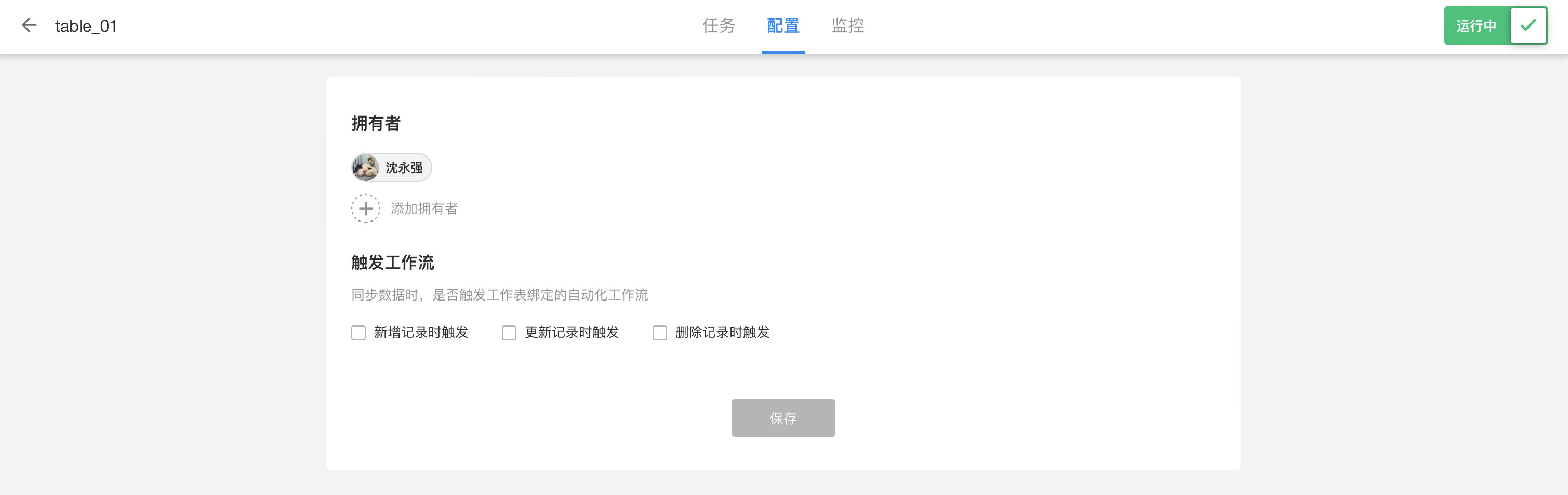Click the add owner plus icon
1568x495 pixels.
click(x=365, y=209)
